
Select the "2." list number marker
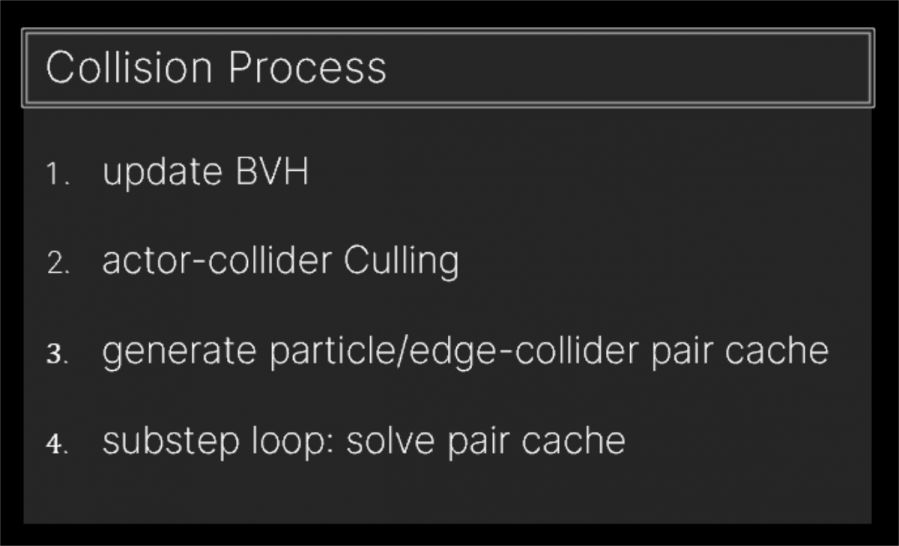click(x=58, y=264)
